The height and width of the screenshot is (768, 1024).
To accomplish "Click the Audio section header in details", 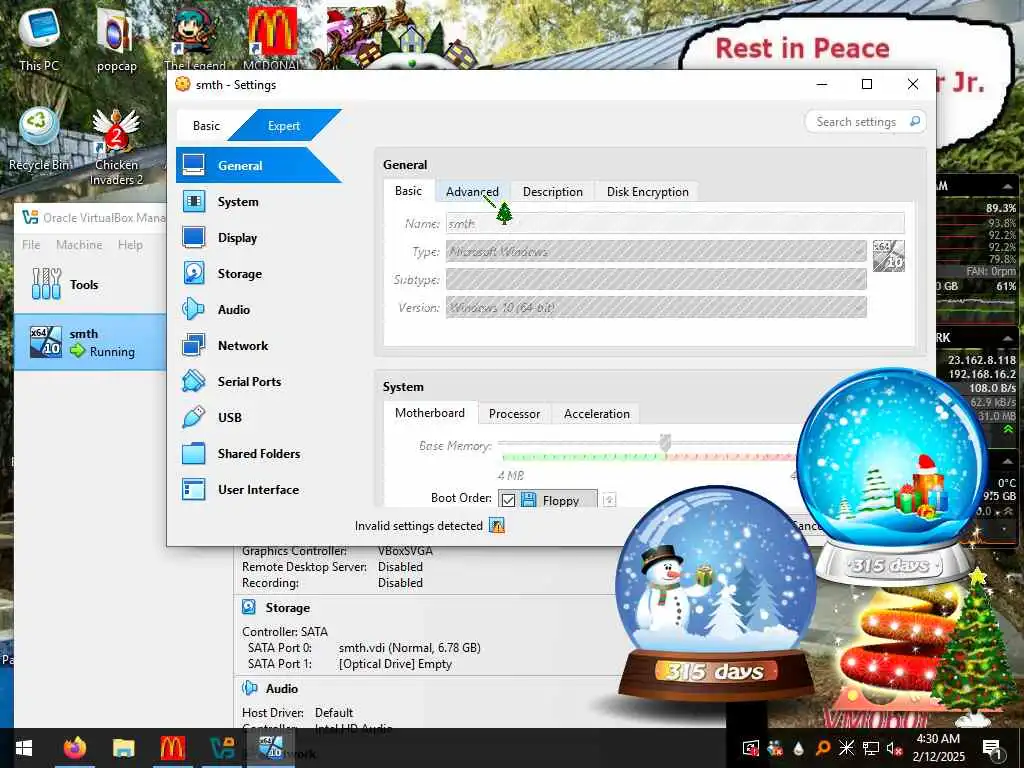I will [281, 688].
